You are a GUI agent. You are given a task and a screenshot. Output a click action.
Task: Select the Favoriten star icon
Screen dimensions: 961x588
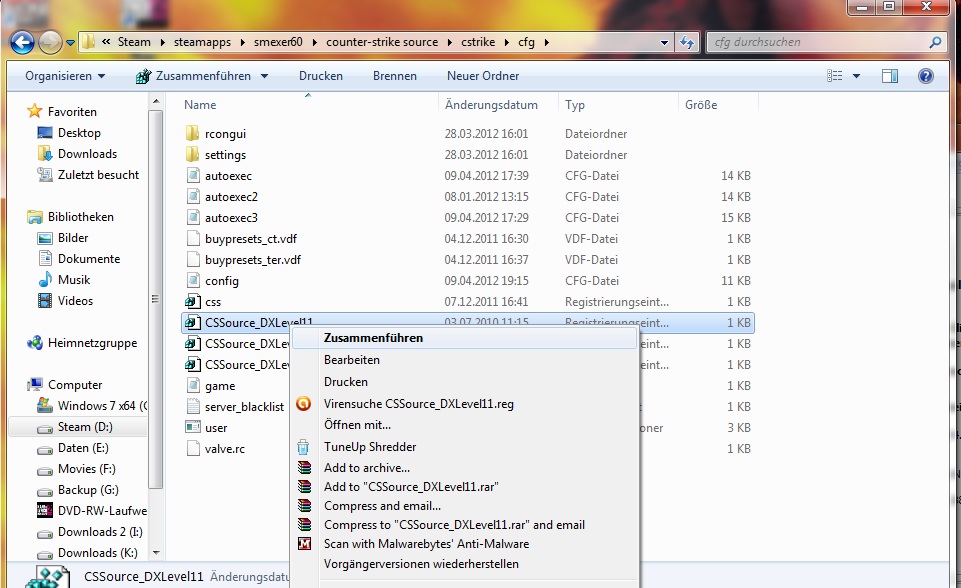pos(34,111)
